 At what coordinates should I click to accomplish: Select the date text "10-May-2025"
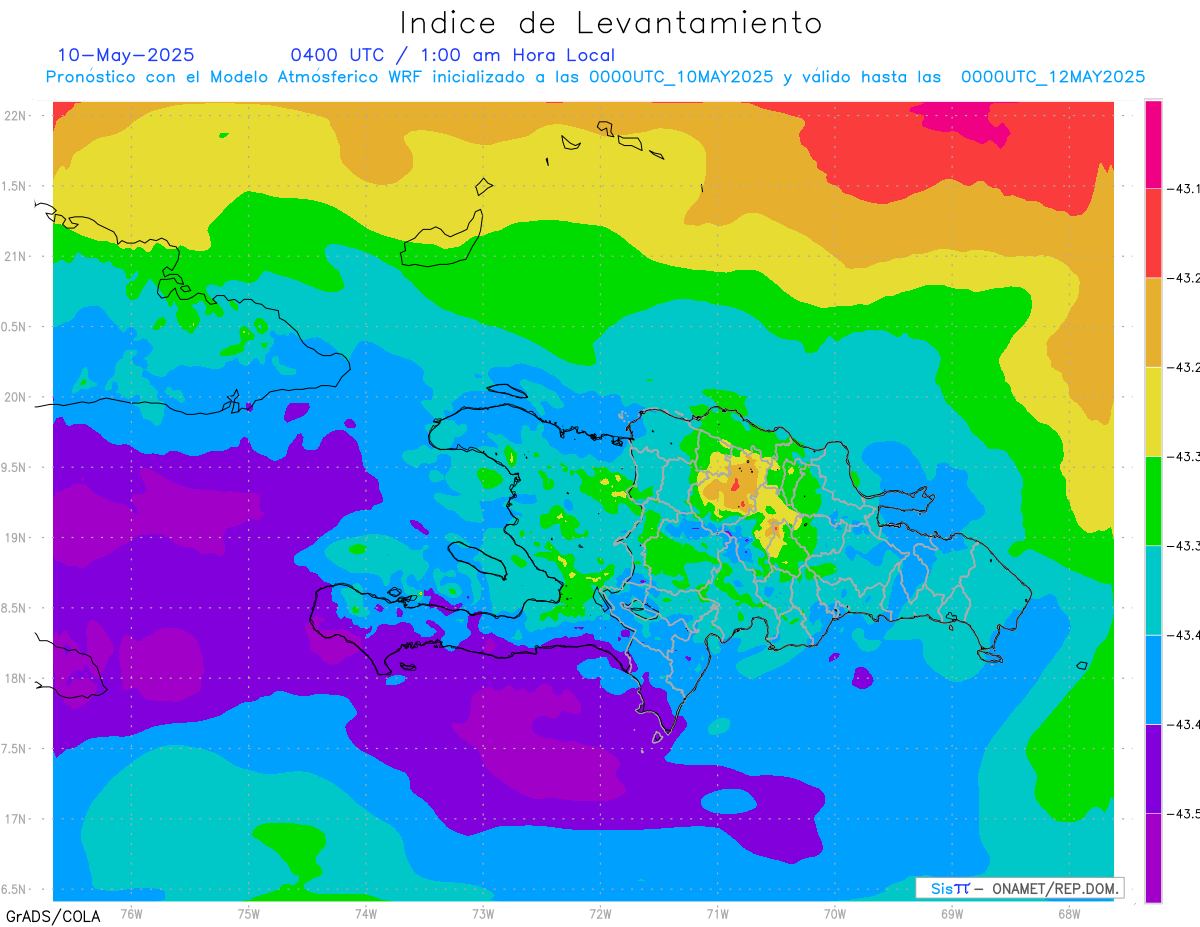[126, 55]
